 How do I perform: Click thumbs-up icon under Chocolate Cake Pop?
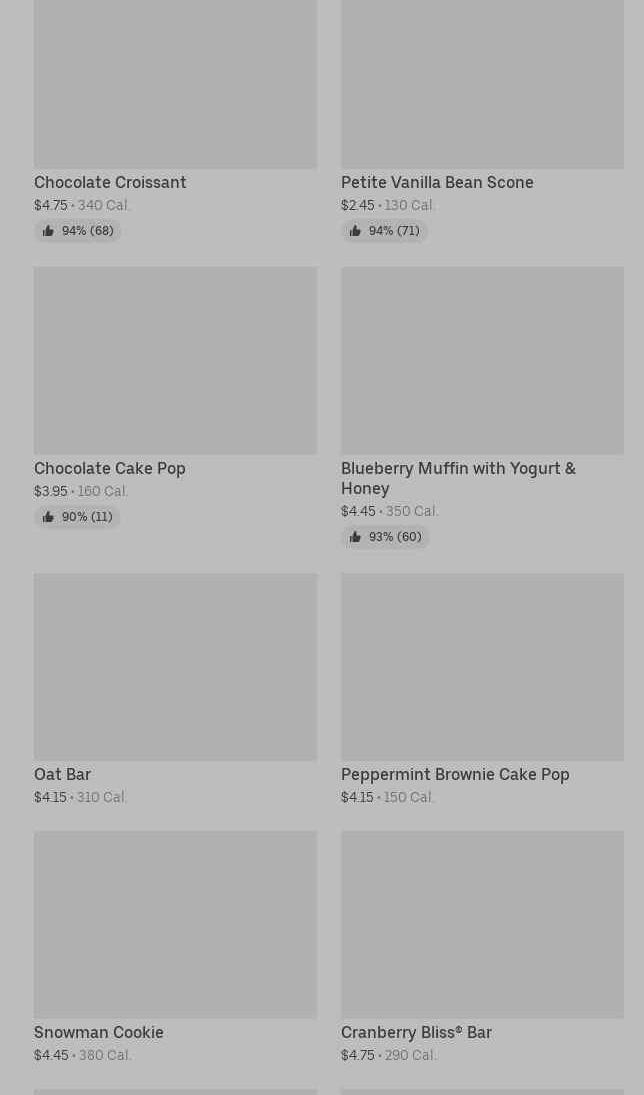[48, 517]
